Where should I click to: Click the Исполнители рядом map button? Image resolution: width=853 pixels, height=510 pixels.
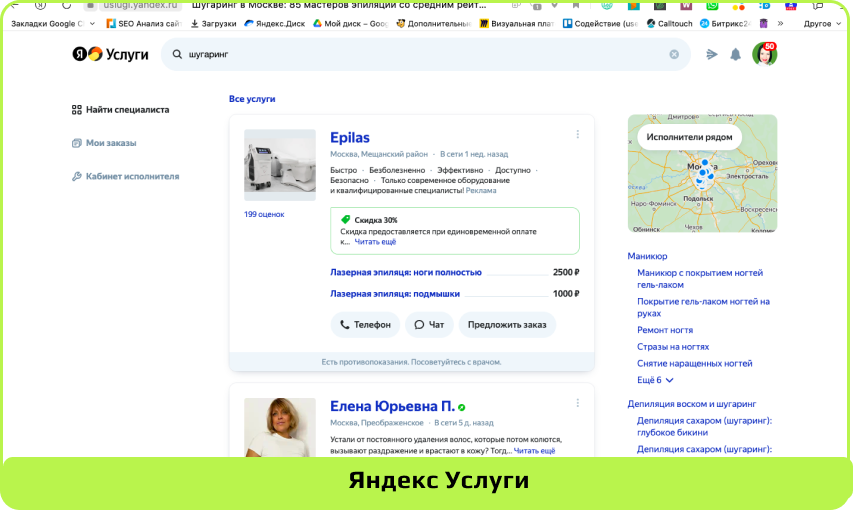click(x=689, y=137)
